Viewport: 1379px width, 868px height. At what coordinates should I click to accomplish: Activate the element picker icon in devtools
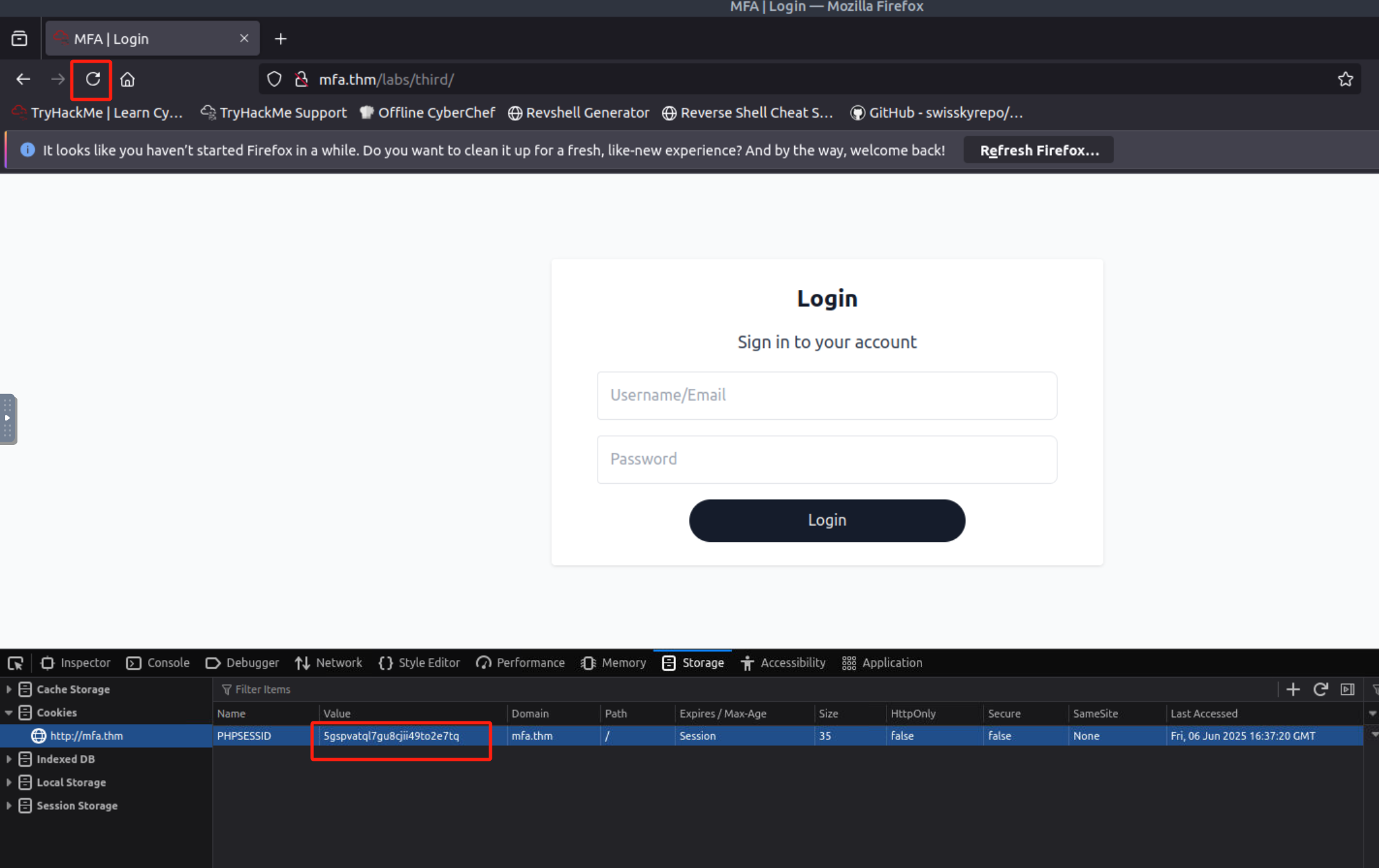(16, 663)
